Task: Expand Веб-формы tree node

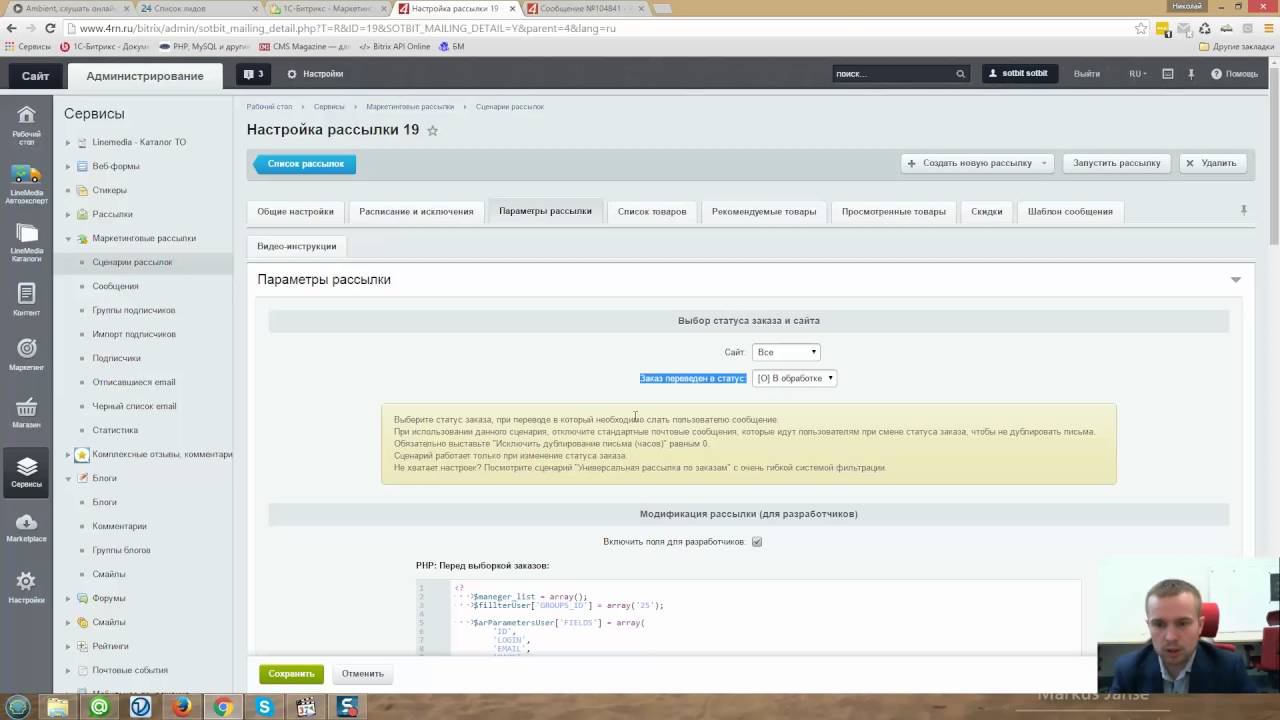Action: pos(68,166)
